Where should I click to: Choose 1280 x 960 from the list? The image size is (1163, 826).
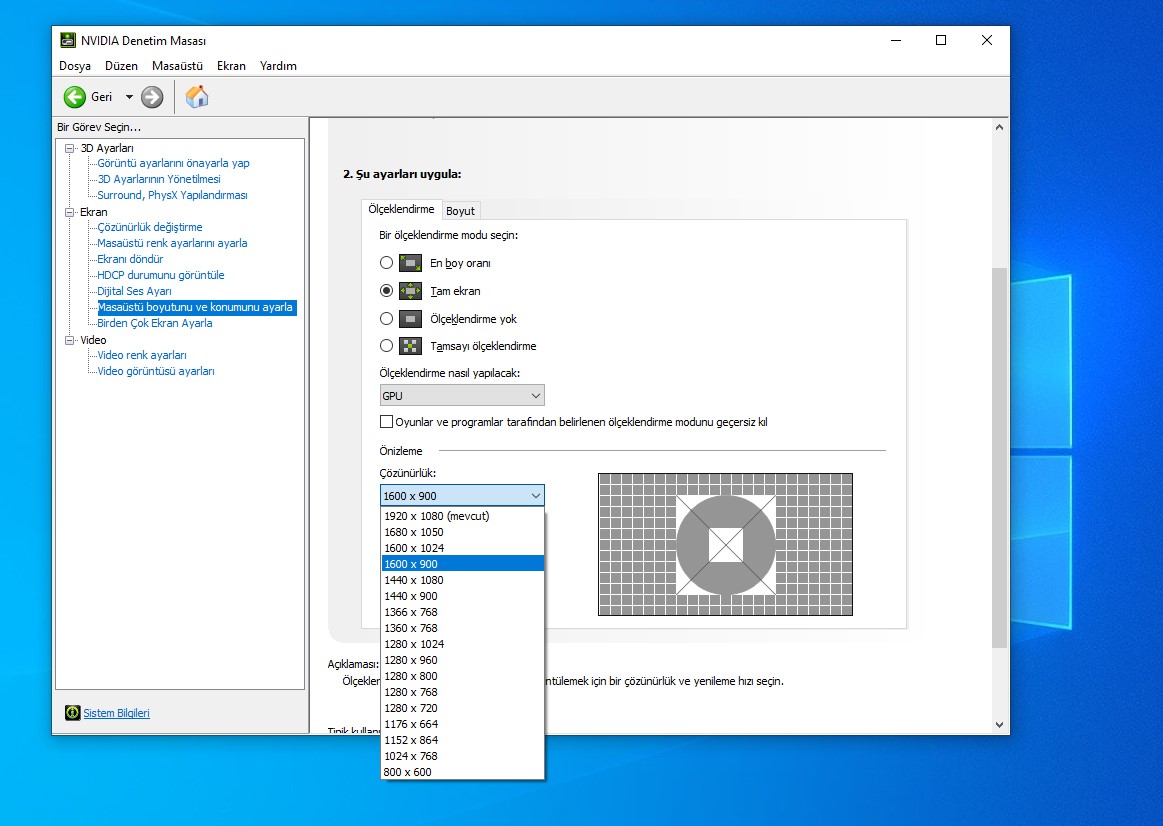point(463,660)
